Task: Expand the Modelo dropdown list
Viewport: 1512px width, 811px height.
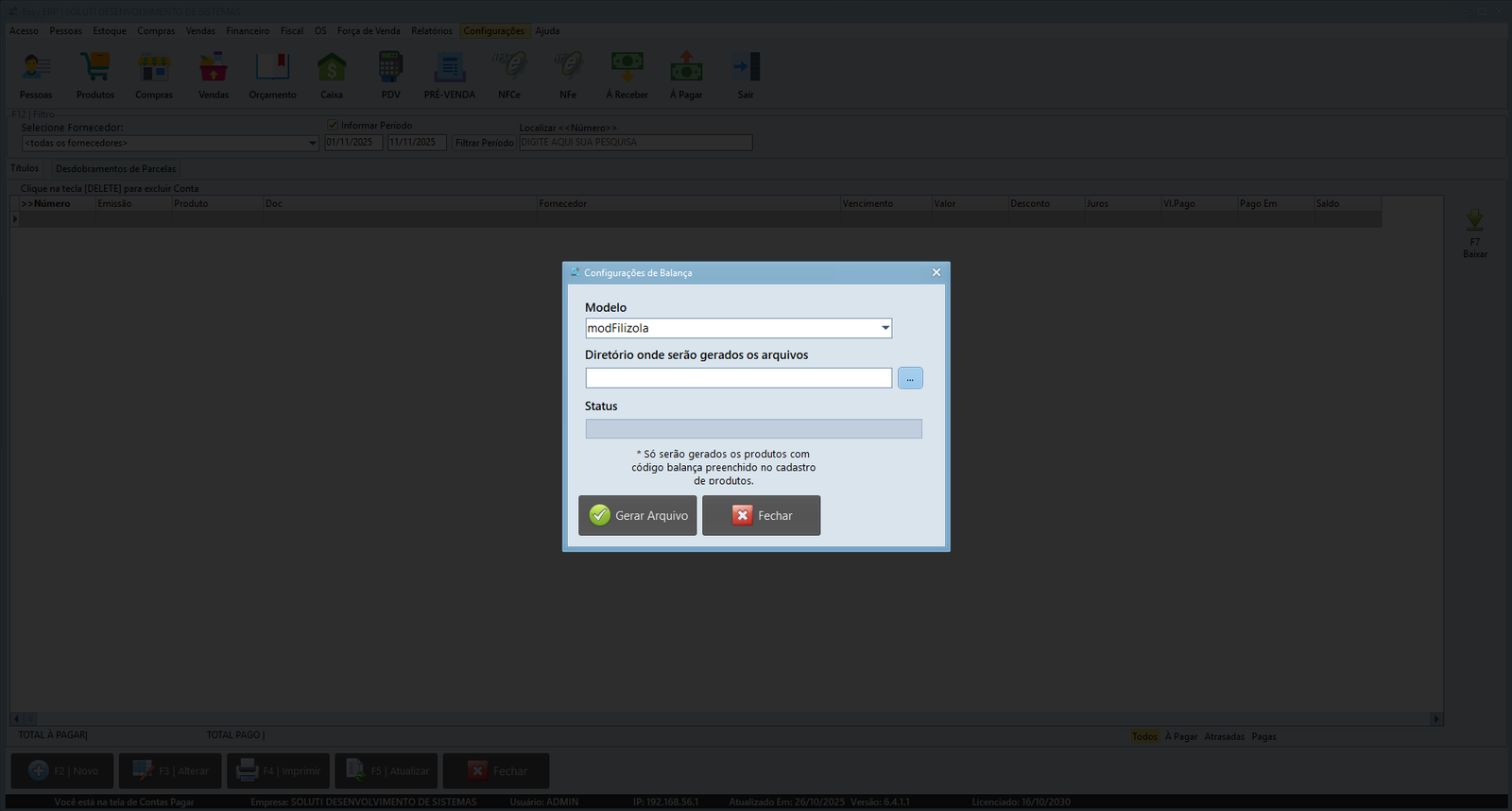Action: (x=885, y=328)
